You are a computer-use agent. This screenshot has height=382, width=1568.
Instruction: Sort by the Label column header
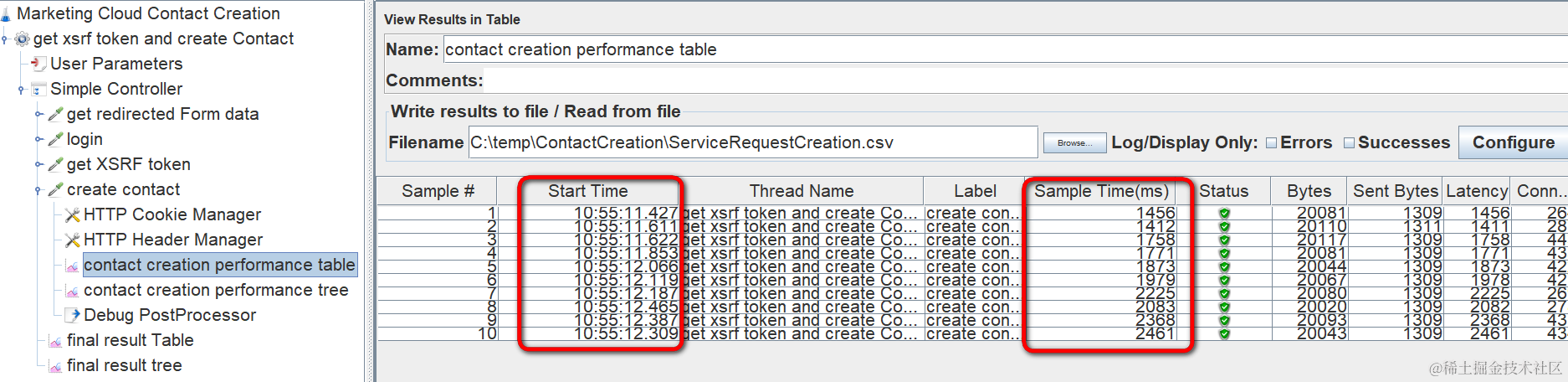(975, 191)
